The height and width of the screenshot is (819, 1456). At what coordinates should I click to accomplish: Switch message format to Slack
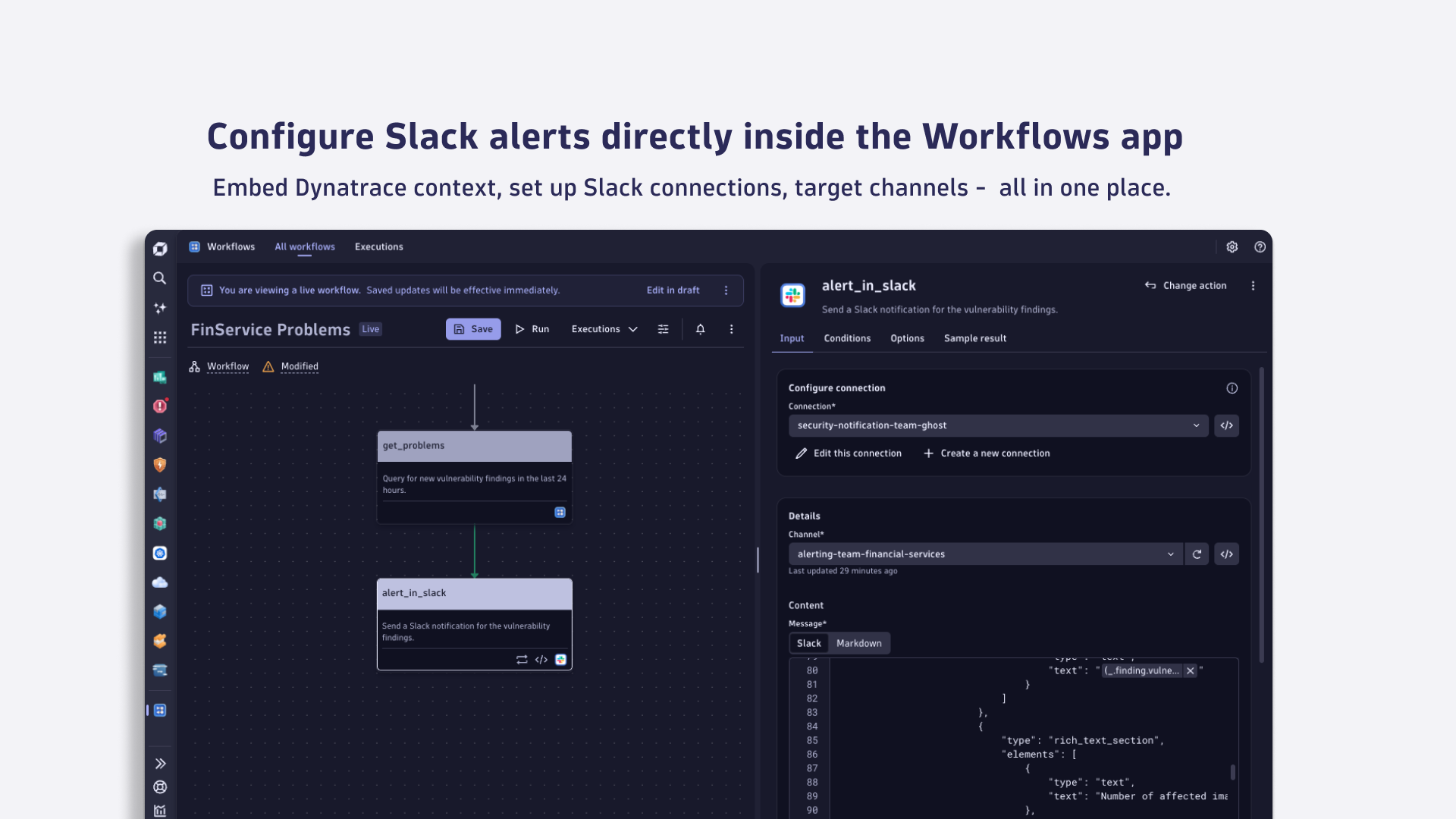(809, 644)
